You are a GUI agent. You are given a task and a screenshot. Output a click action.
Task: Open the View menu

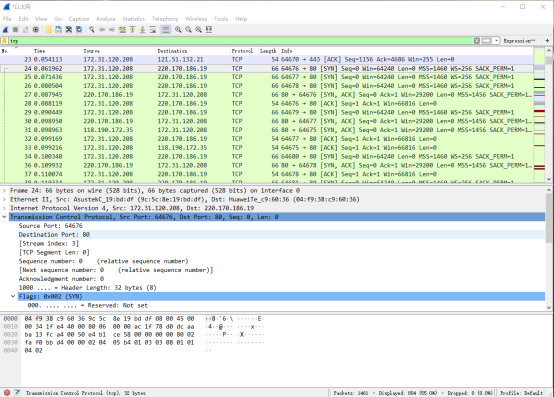41,19
